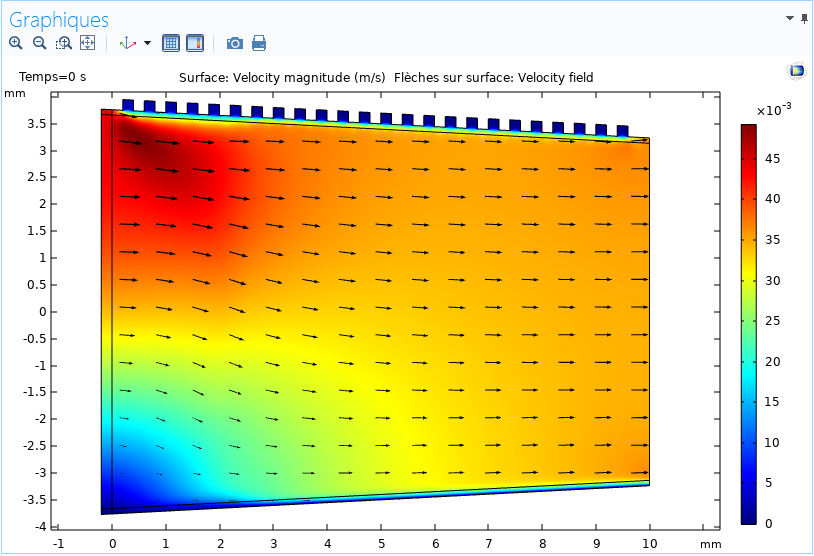Click the COMSOL logo icon at top right
Viewport: 814px width, 556px height.
797,71
